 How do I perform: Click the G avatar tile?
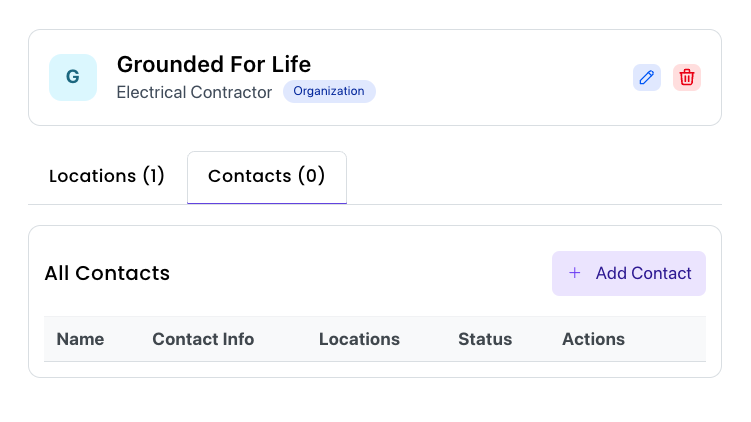[73, 77]
